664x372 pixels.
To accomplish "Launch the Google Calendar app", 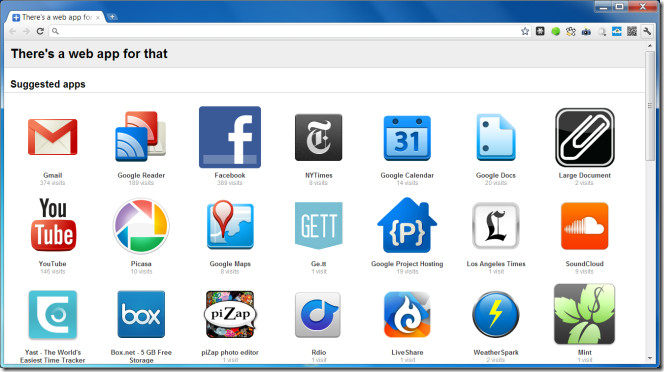I will pos(407,138).
